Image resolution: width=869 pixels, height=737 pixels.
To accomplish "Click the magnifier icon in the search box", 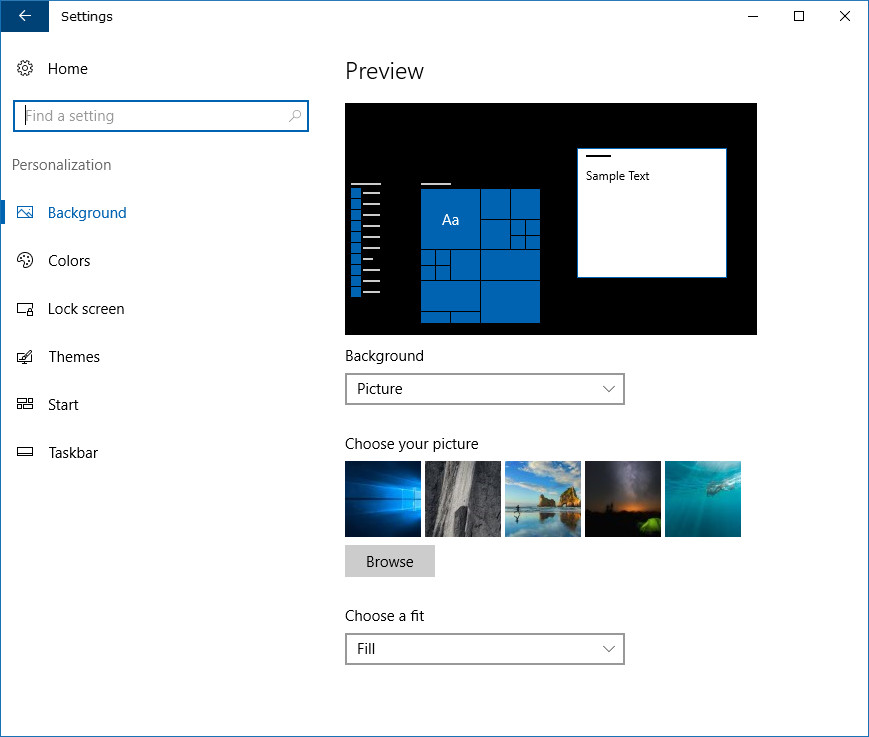I will pos(295,116).
